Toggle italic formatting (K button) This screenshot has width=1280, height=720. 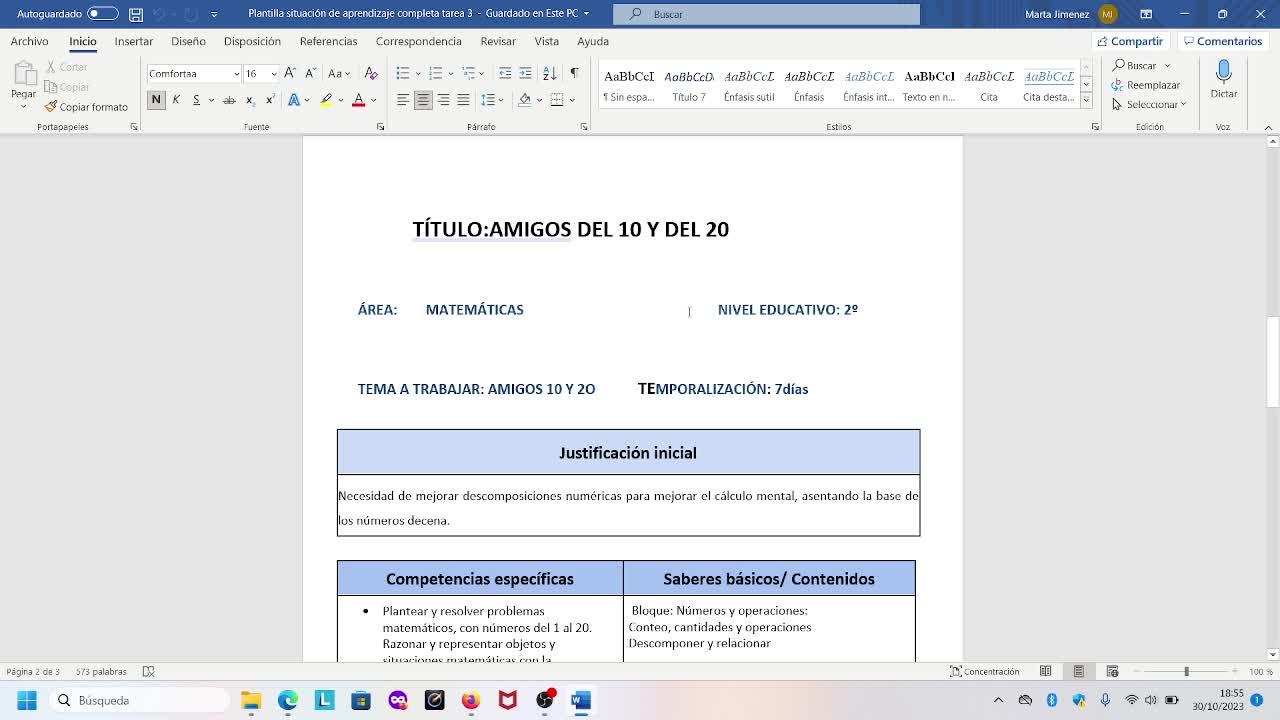click(176, 100)
